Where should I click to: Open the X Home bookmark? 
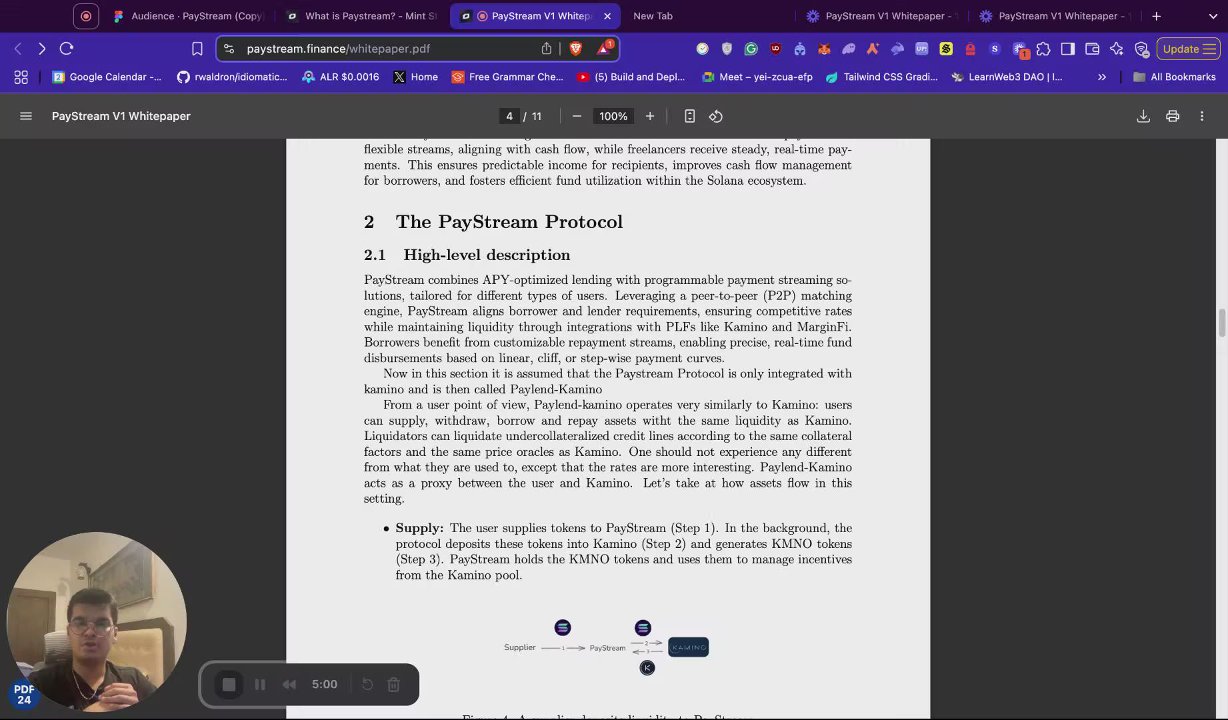(416, 77)
